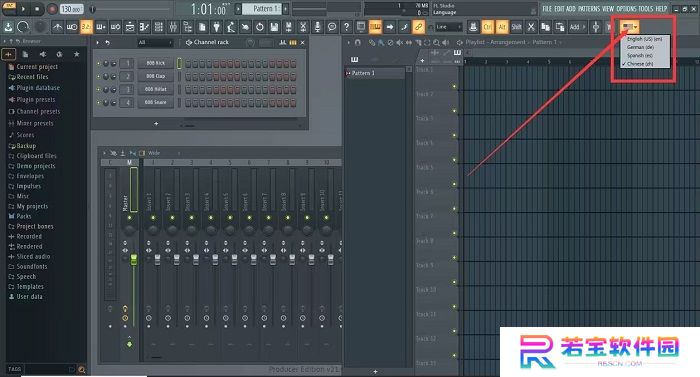Image resolution: width=700 pixels, height=377 pixels.
Task: Toggle the channel rack graph editor icon
Action: (282, 42)
